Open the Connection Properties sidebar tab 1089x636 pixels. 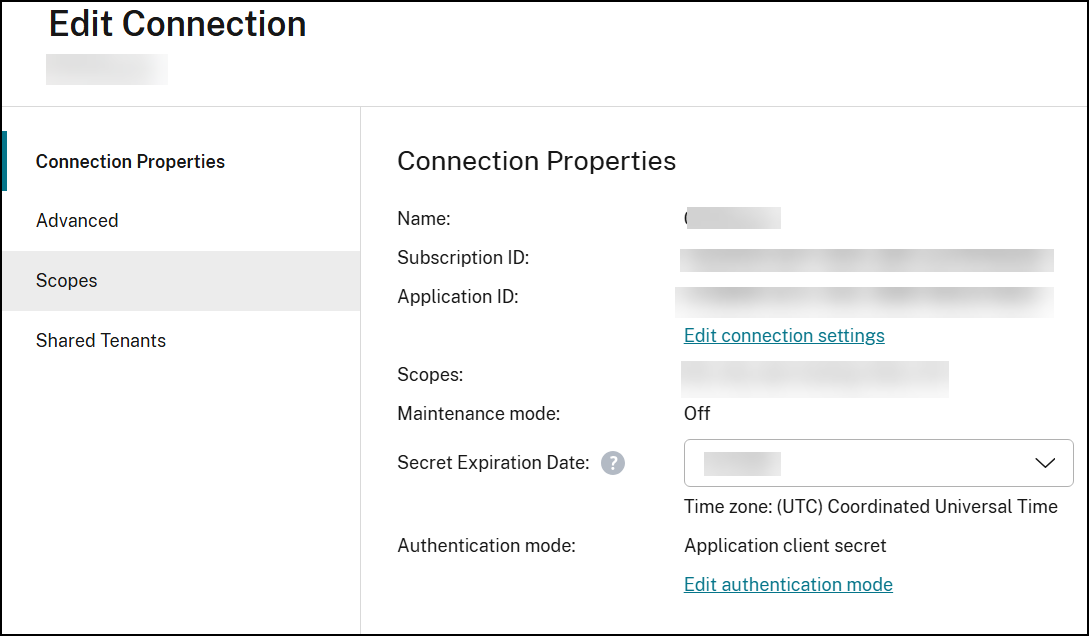[130, 162]
